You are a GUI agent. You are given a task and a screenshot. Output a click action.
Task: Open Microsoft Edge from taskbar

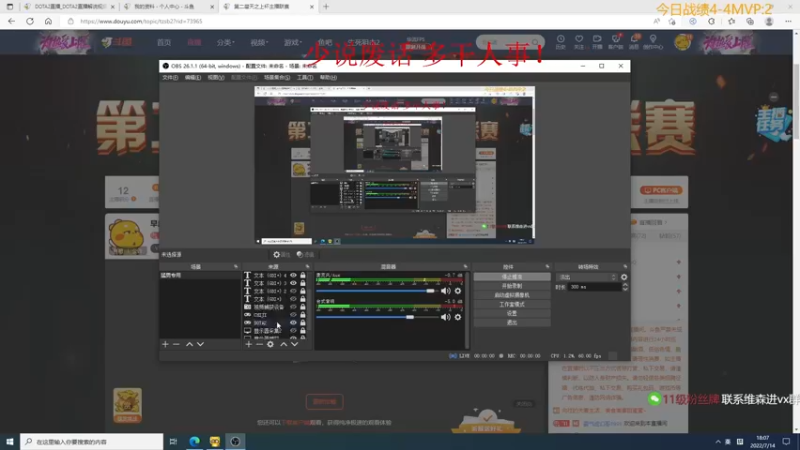click(195, 442)
